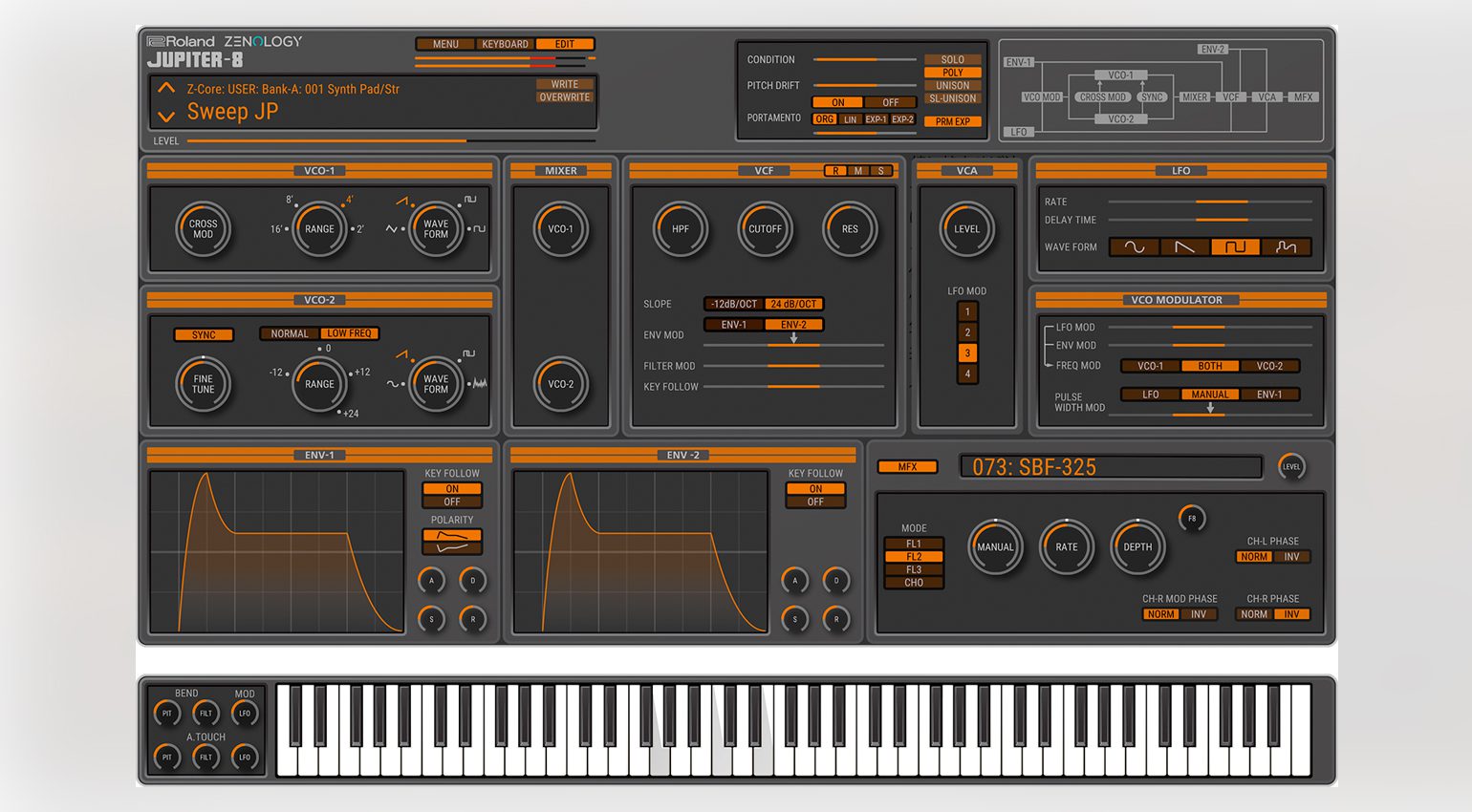This screenshot has width=1472, height=812.
Task: Select -12dB/OCT filter slope
Action: point(734,304)
